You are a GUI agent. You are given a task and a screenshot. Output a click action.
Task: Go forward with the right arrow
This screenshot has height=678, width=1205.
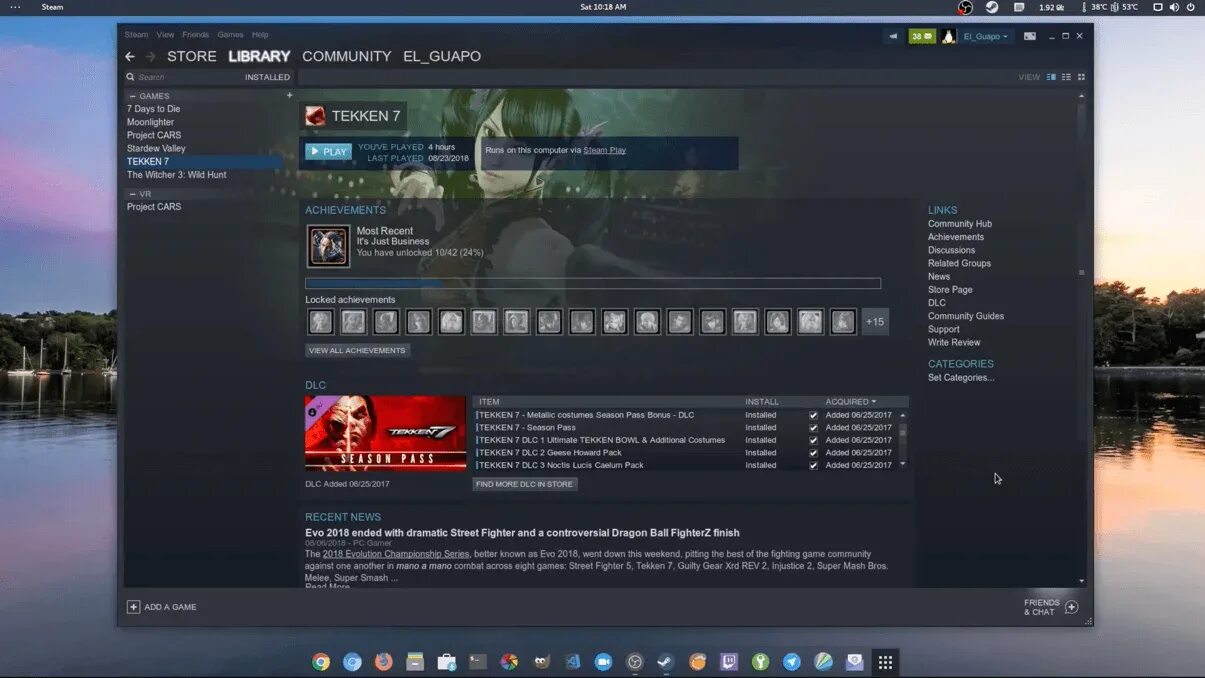tap(151, 57)
